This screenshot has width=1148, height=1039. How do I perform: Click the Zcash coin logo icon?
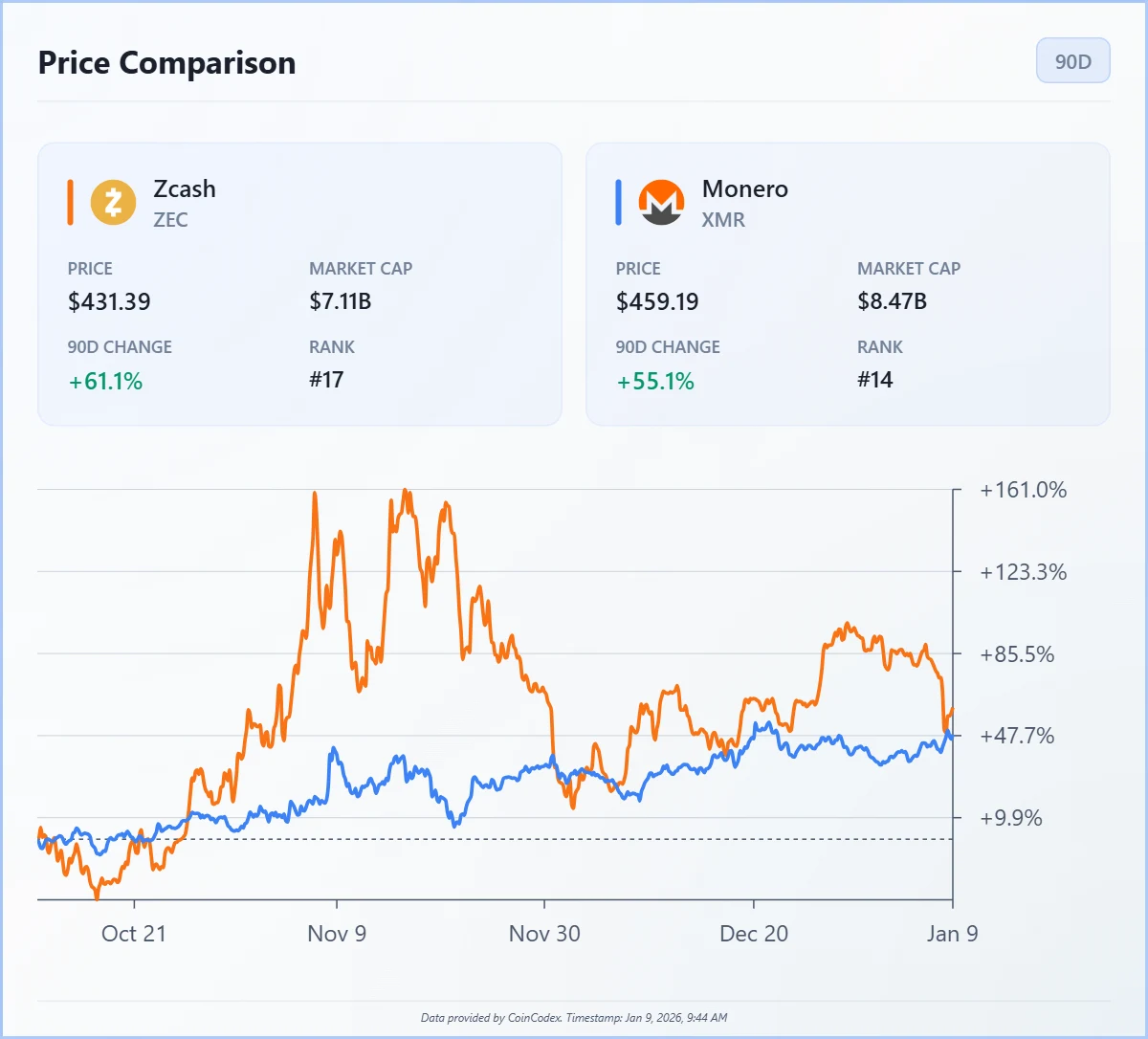pos(113,203)
